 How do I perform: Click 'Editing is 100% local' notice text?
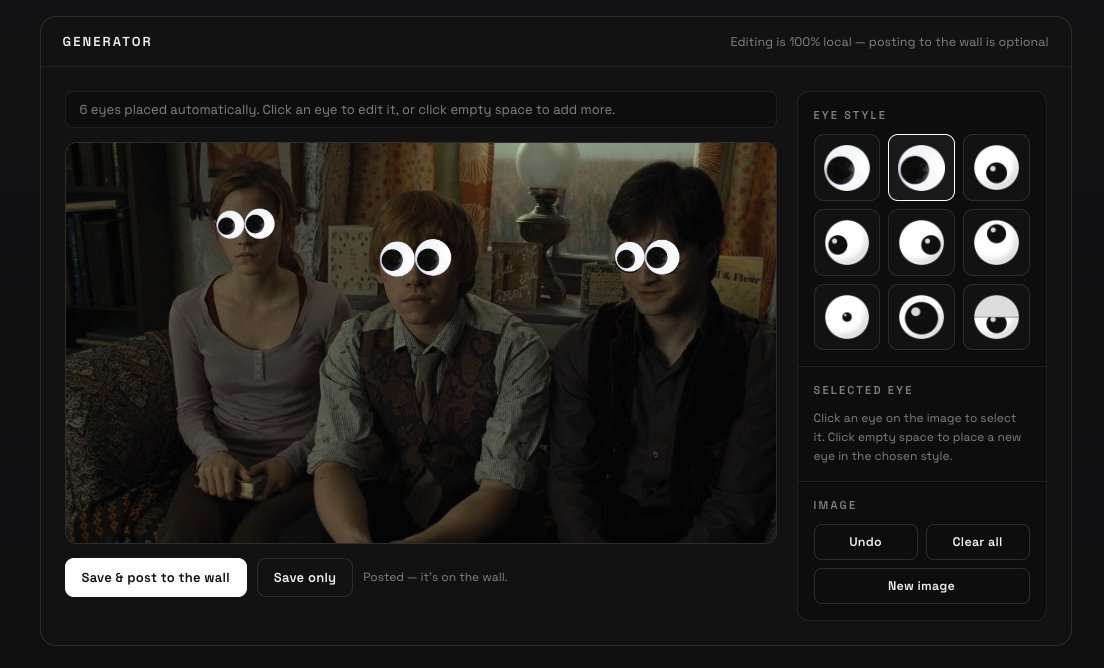click(x=889, y=42)
